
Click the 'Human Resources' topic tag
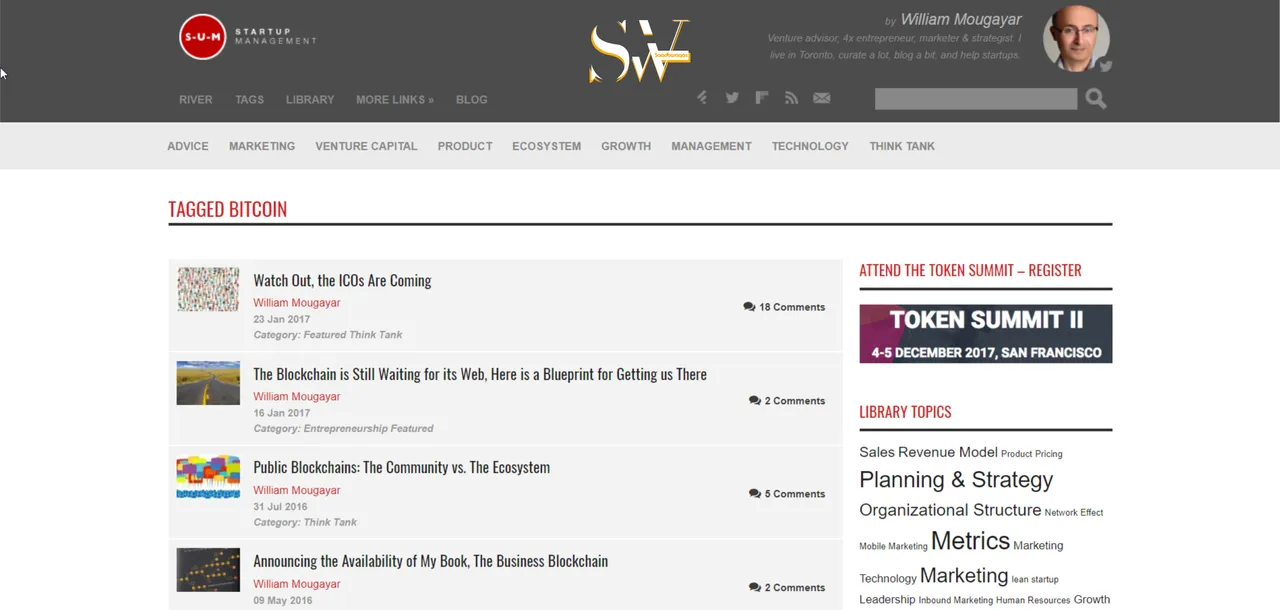click(x=1033, y=601)
